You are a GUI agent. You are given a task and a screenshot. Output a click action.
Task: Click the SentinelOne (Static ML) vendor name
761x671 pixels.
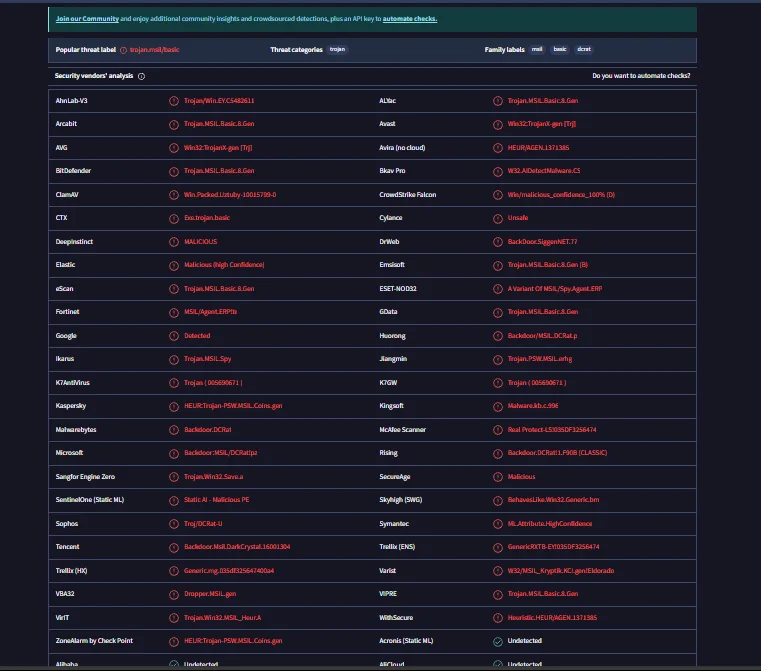pos(90,500)
